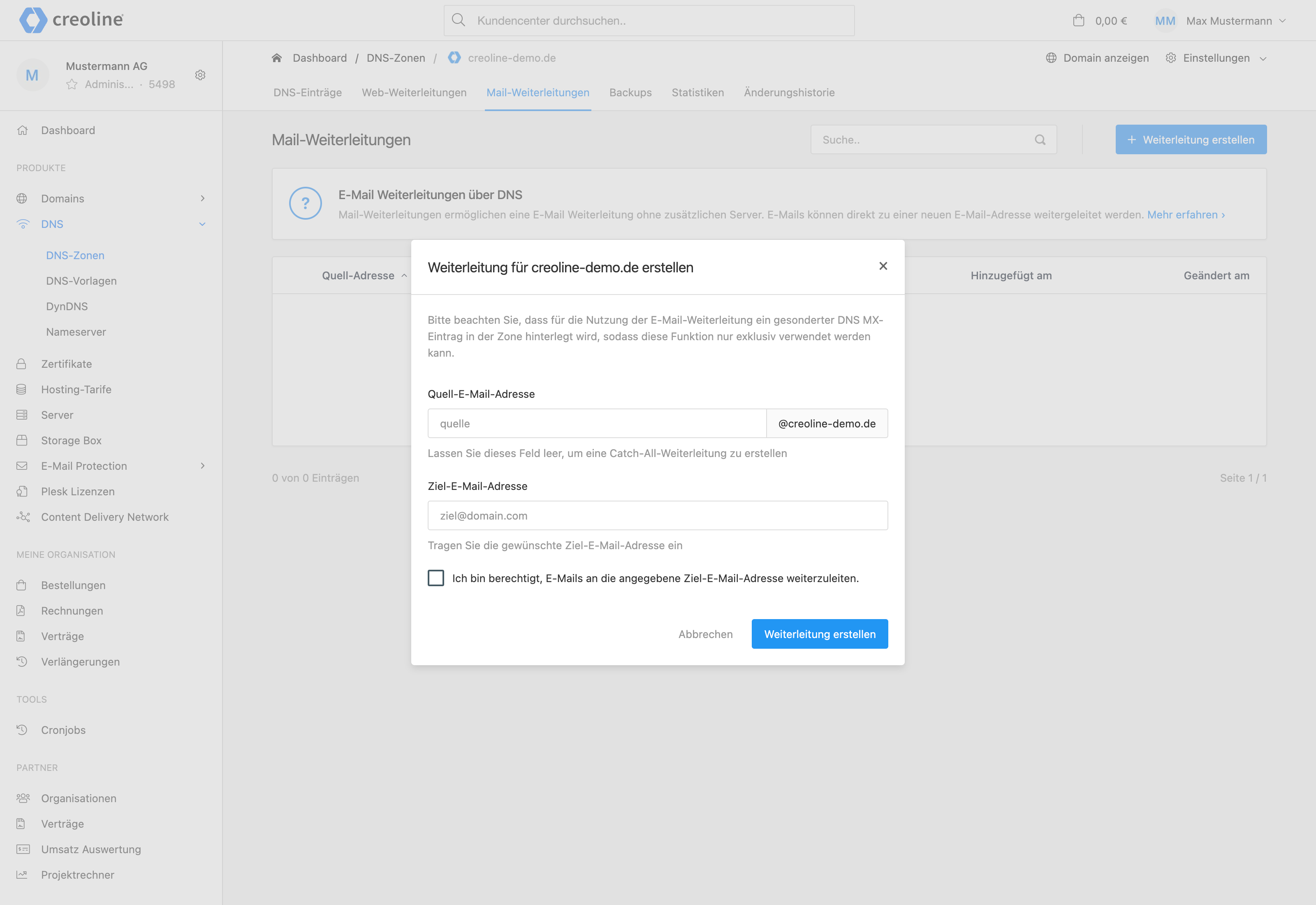Click the Projektrechner chart icon

click(22, 875)
